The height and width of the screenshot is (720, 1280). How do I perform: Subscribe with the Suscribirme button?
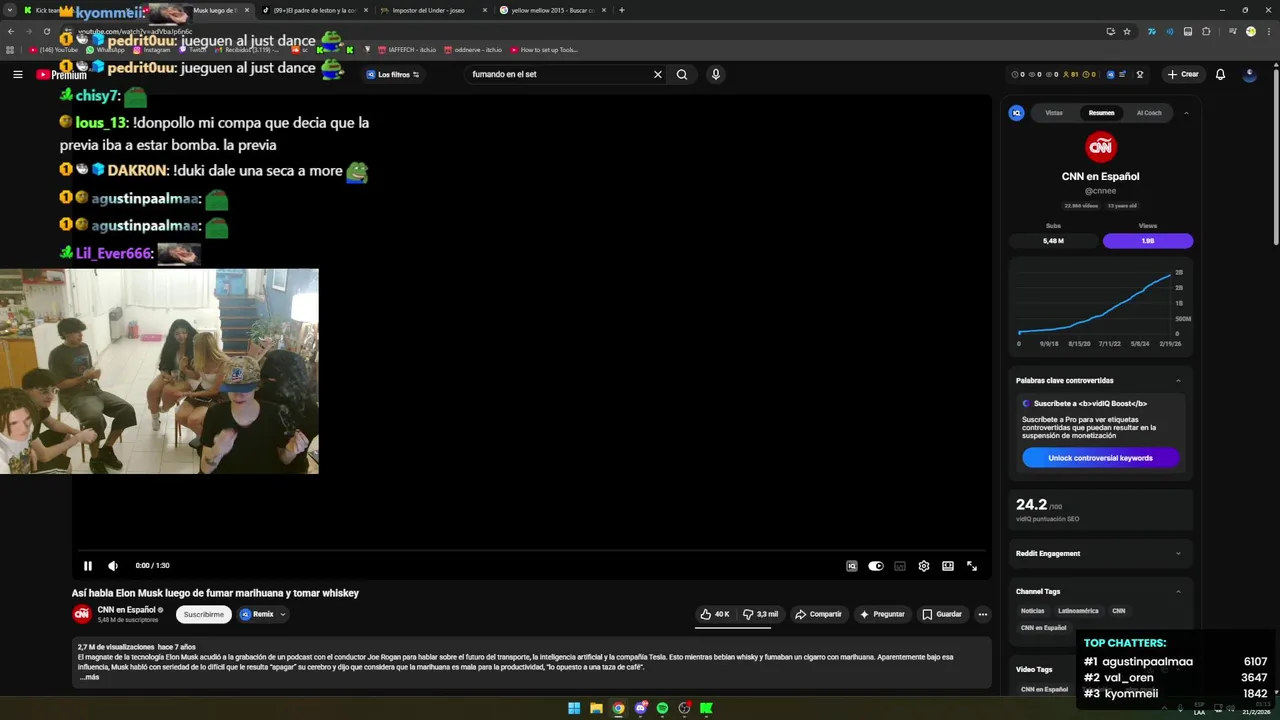click(204, 614)
